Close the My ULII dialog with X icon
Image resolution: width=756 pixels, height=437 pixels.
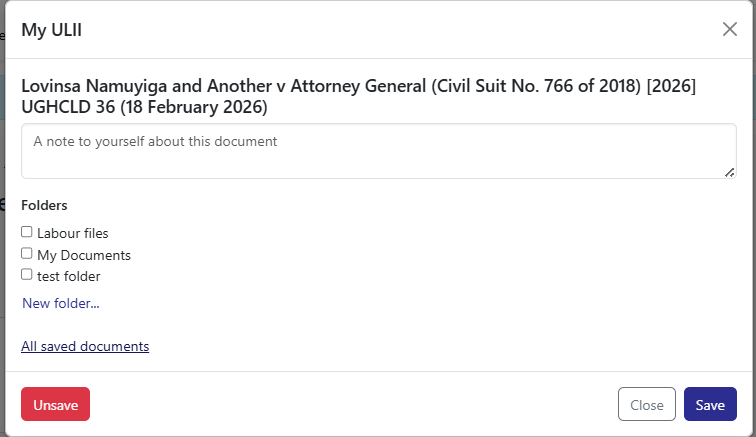point(730,29)
